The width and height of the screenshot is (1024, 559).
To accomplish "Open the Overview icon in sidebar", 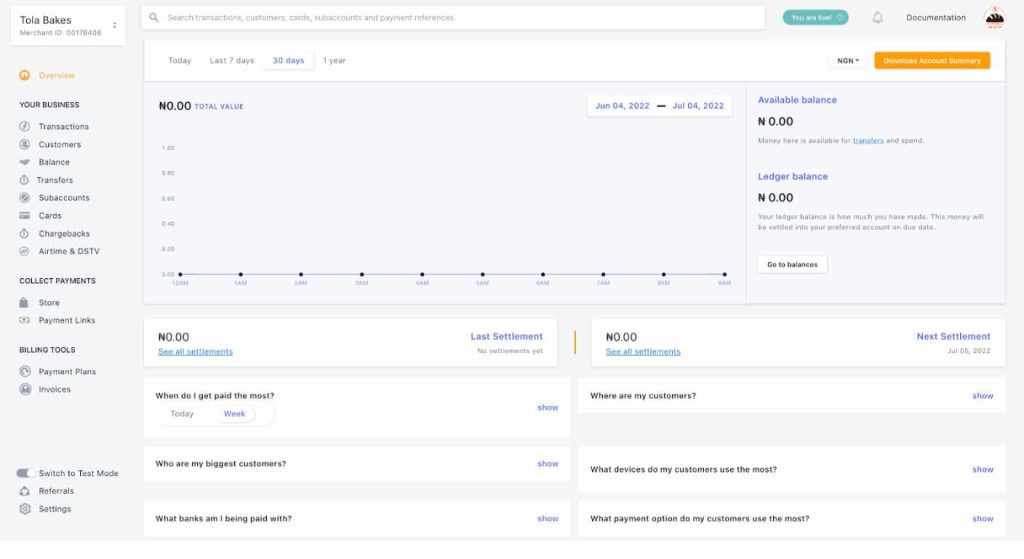I will (x=24, y=76).
